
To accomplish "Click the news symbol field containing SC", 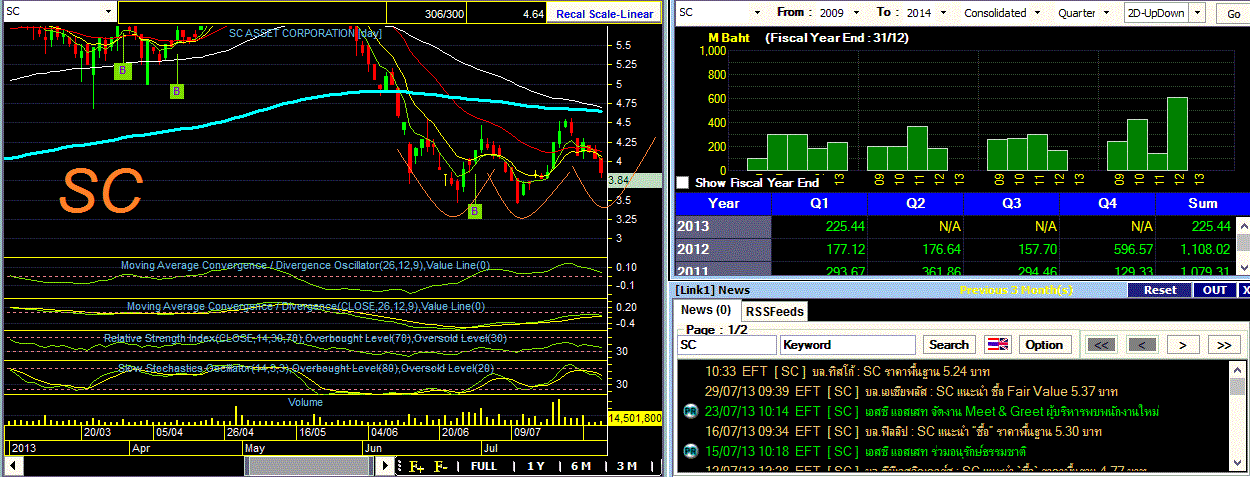I will [726, 344].
